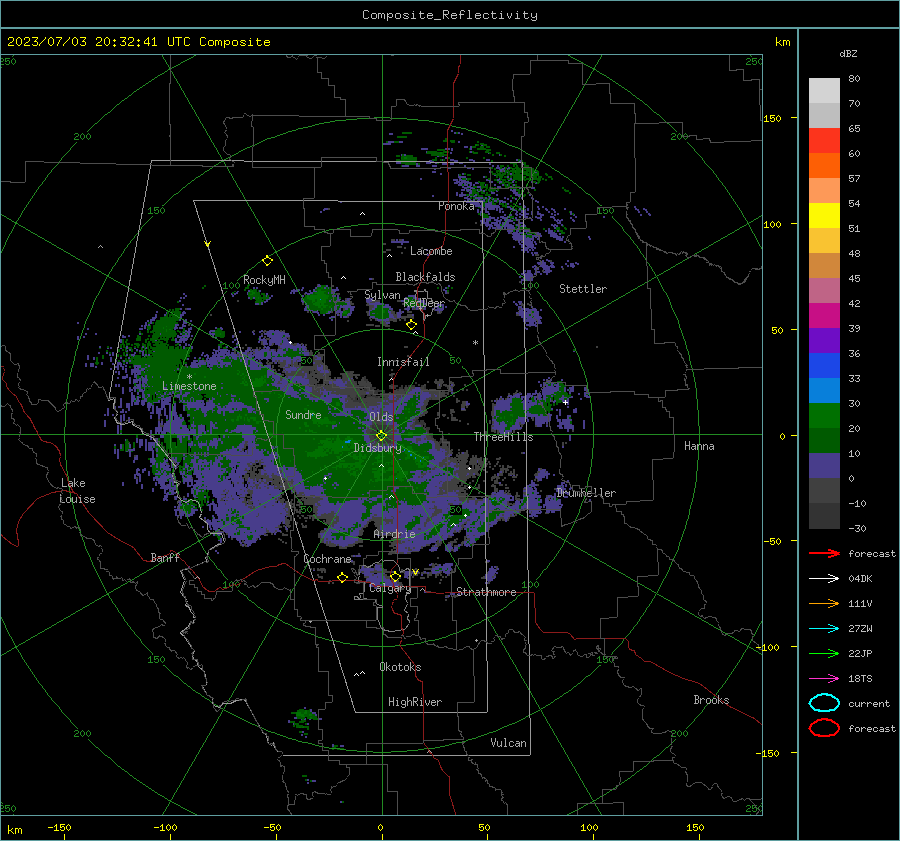Click the cyan current ellipse in legend
Screen dimensions: 900x841
click(x=824, y=703)
